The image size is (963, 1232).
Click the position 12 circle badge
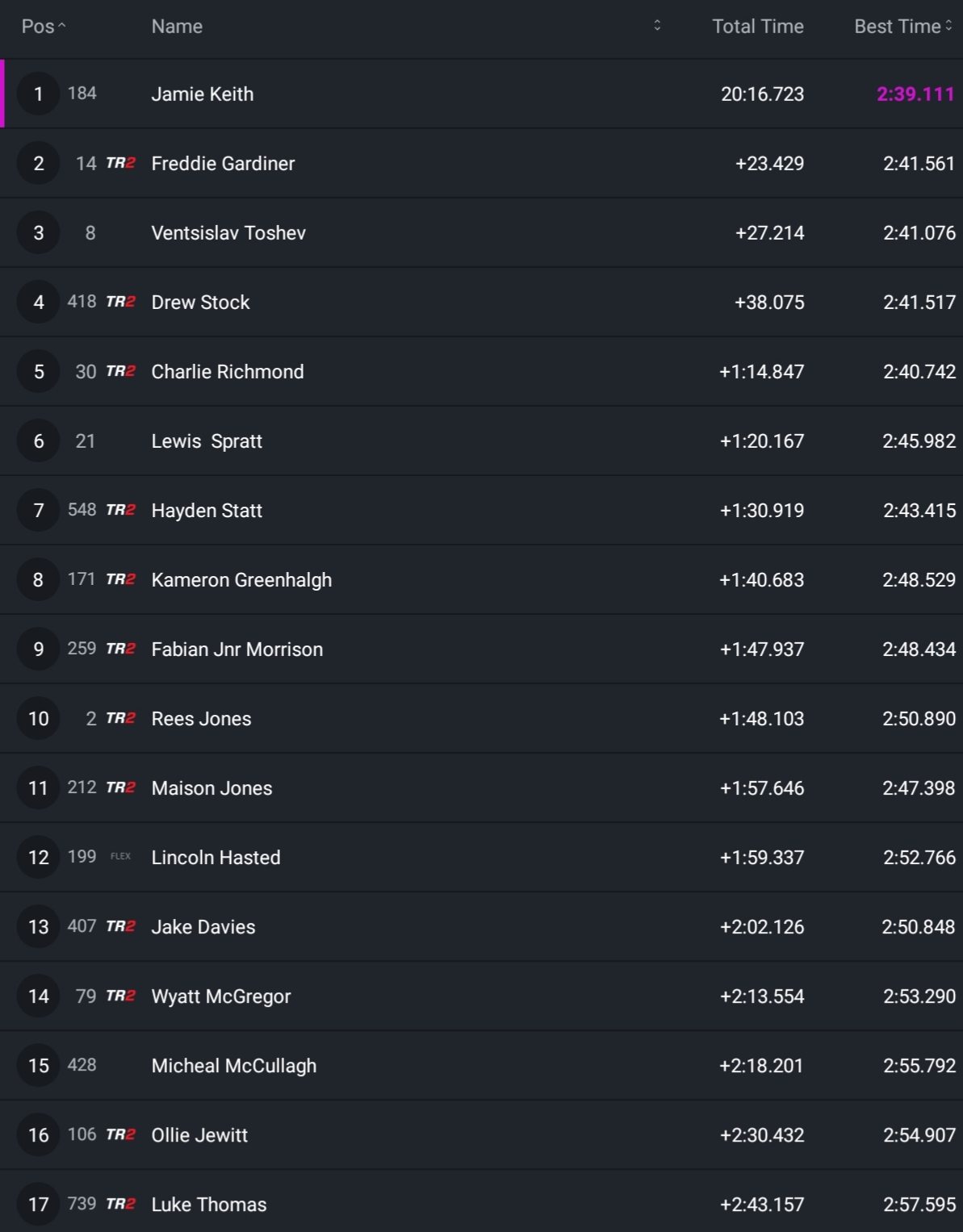pyautogui.click(x=38, y=857)
